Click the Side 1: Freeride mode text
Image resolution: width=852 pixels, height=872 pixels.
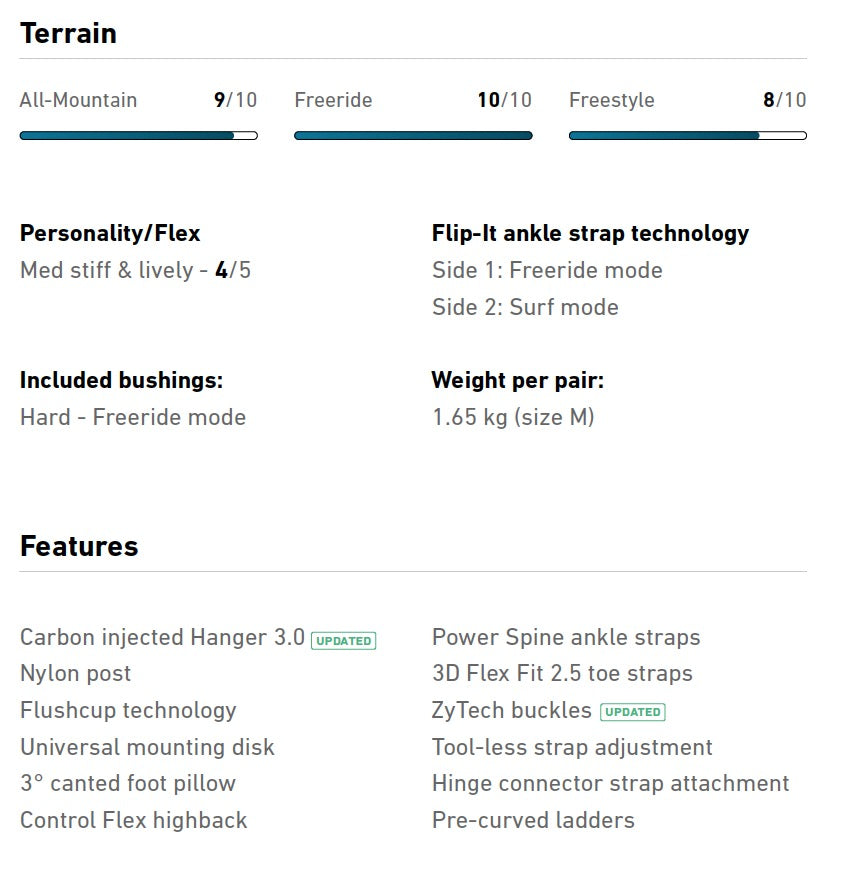(547, 270)
